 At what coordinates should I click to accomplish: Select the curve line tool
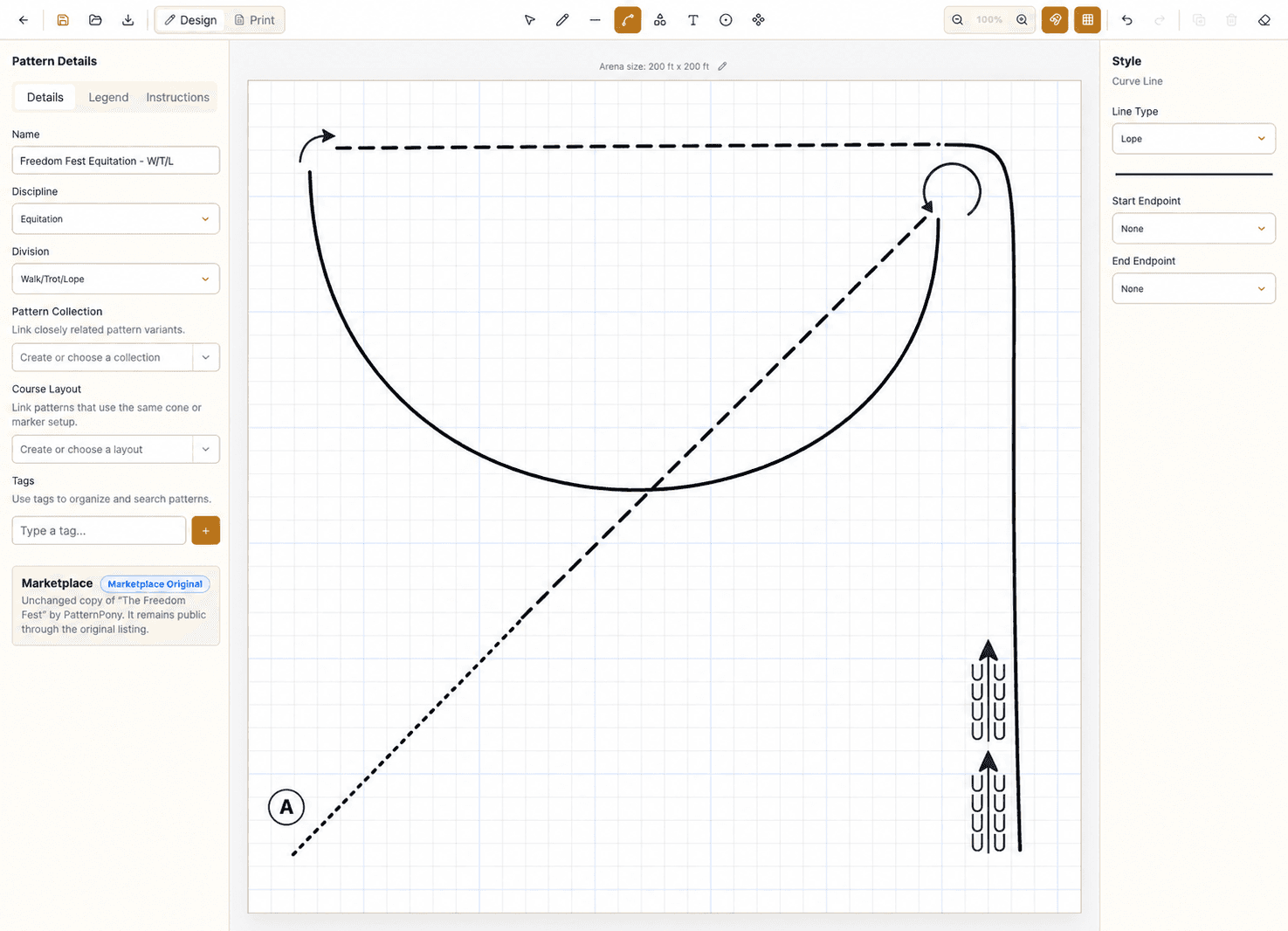[x=628, y=20]
